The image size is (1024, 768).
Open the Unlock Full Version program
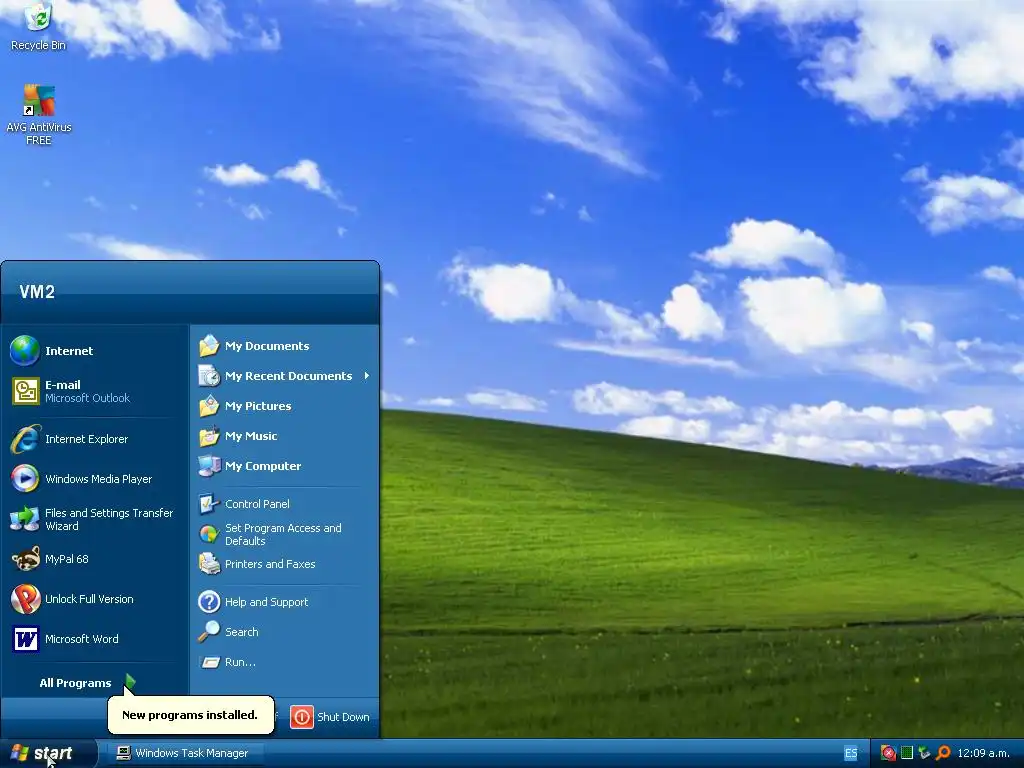click(x=95, y=599)
